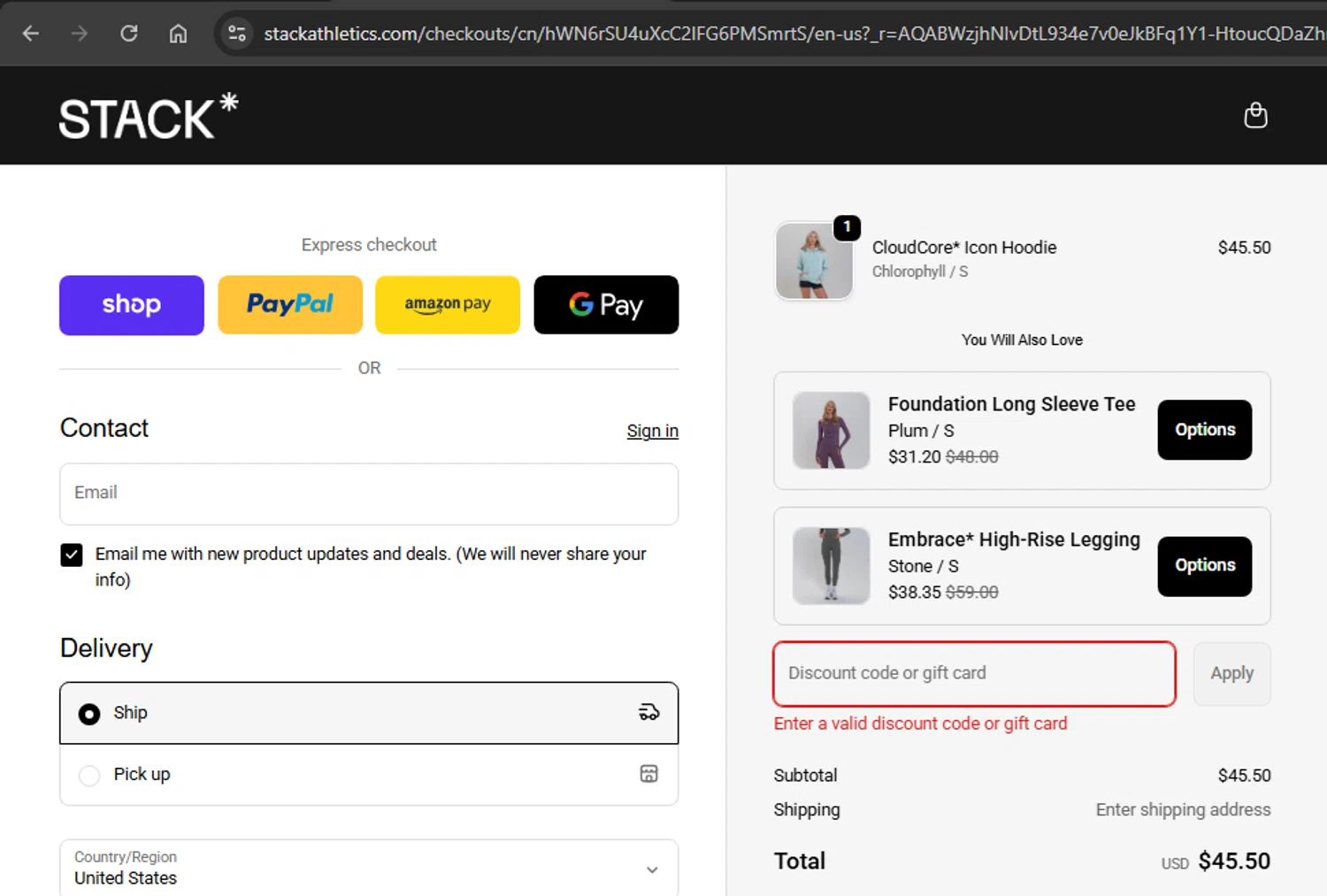
Task: Click the hoodie quantity badge 1
Action: [x=847, y=227]
